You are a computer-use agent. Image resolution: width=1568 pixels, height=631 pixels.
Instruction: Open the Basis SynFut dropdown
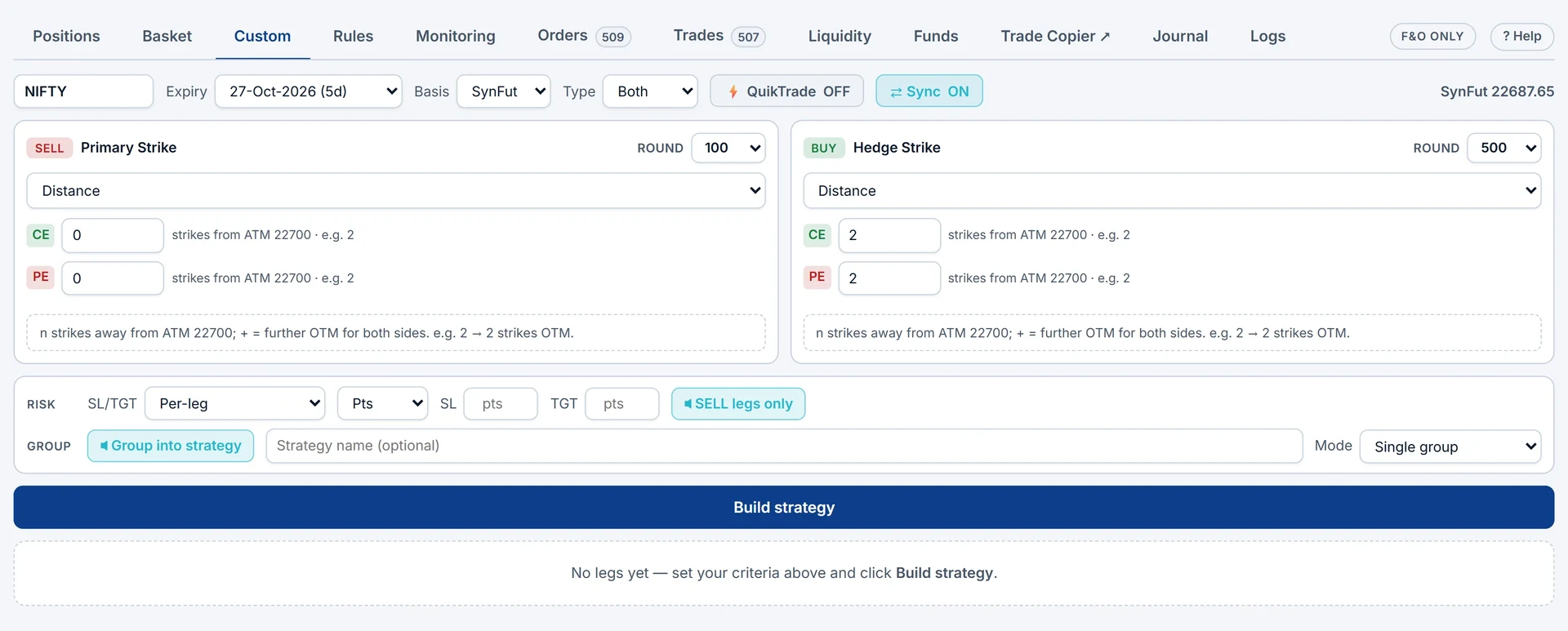pyautogui.click(x=504, y=91)
